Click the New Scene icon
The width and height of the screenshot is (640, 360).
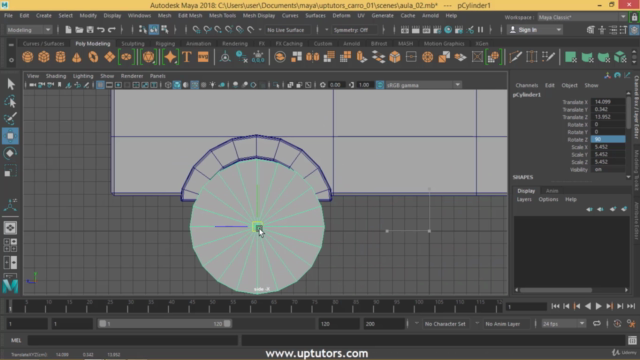[68, 30]
